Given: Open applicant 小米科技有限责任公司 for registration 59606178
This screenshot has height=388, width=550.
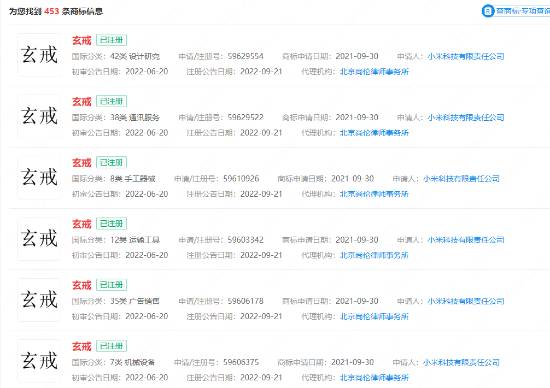Looking at the screenshot, I should (466, 301).
